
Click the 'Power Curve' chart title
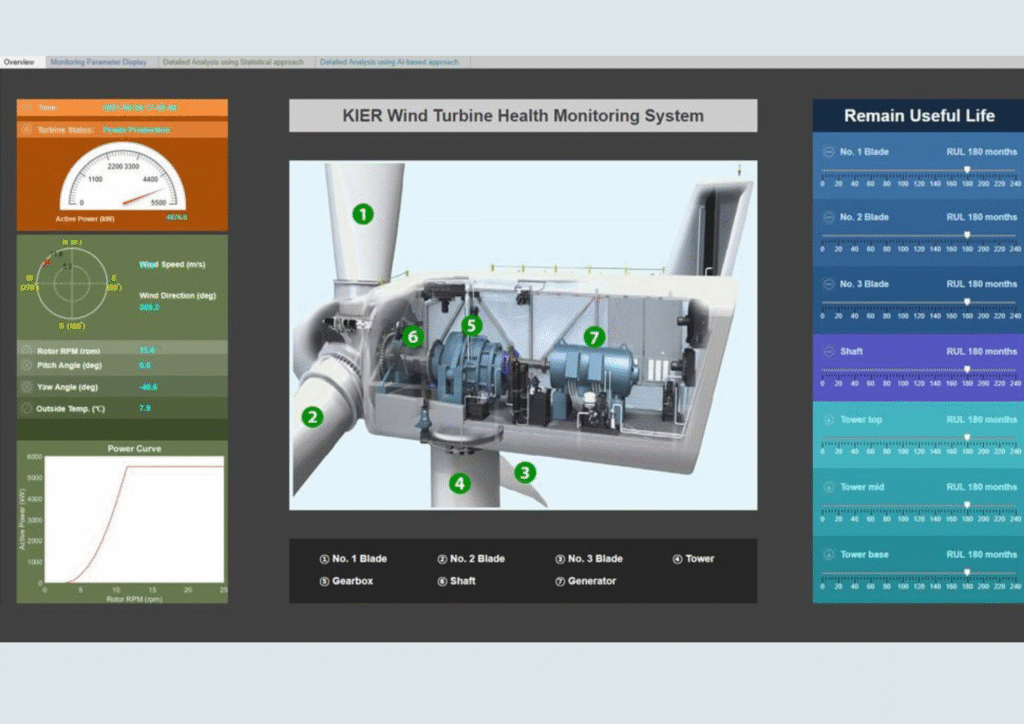134,449
